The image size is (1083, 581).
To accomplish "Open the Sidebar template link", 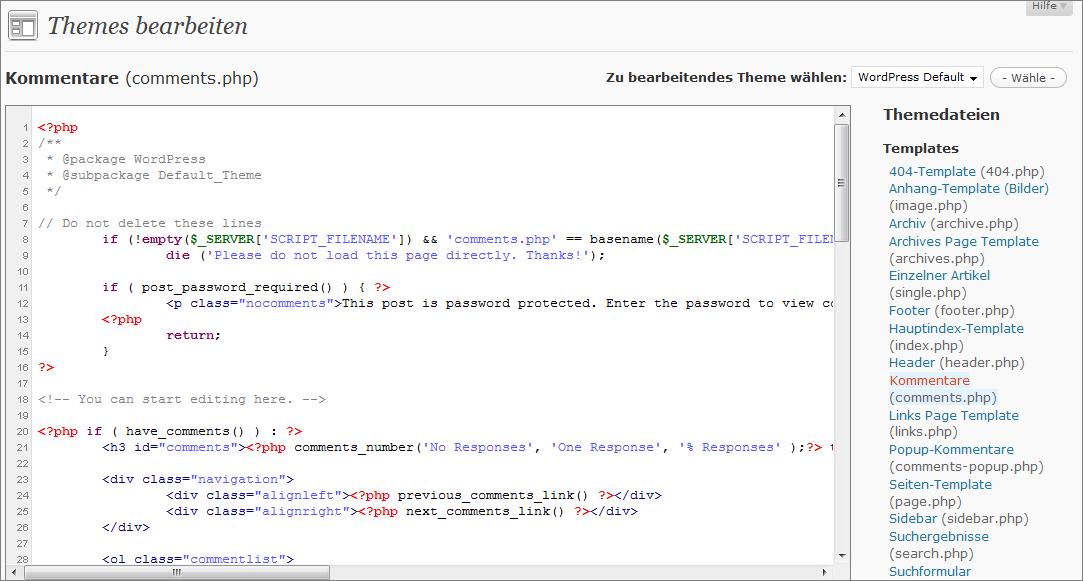I will (x=912, y=518).
